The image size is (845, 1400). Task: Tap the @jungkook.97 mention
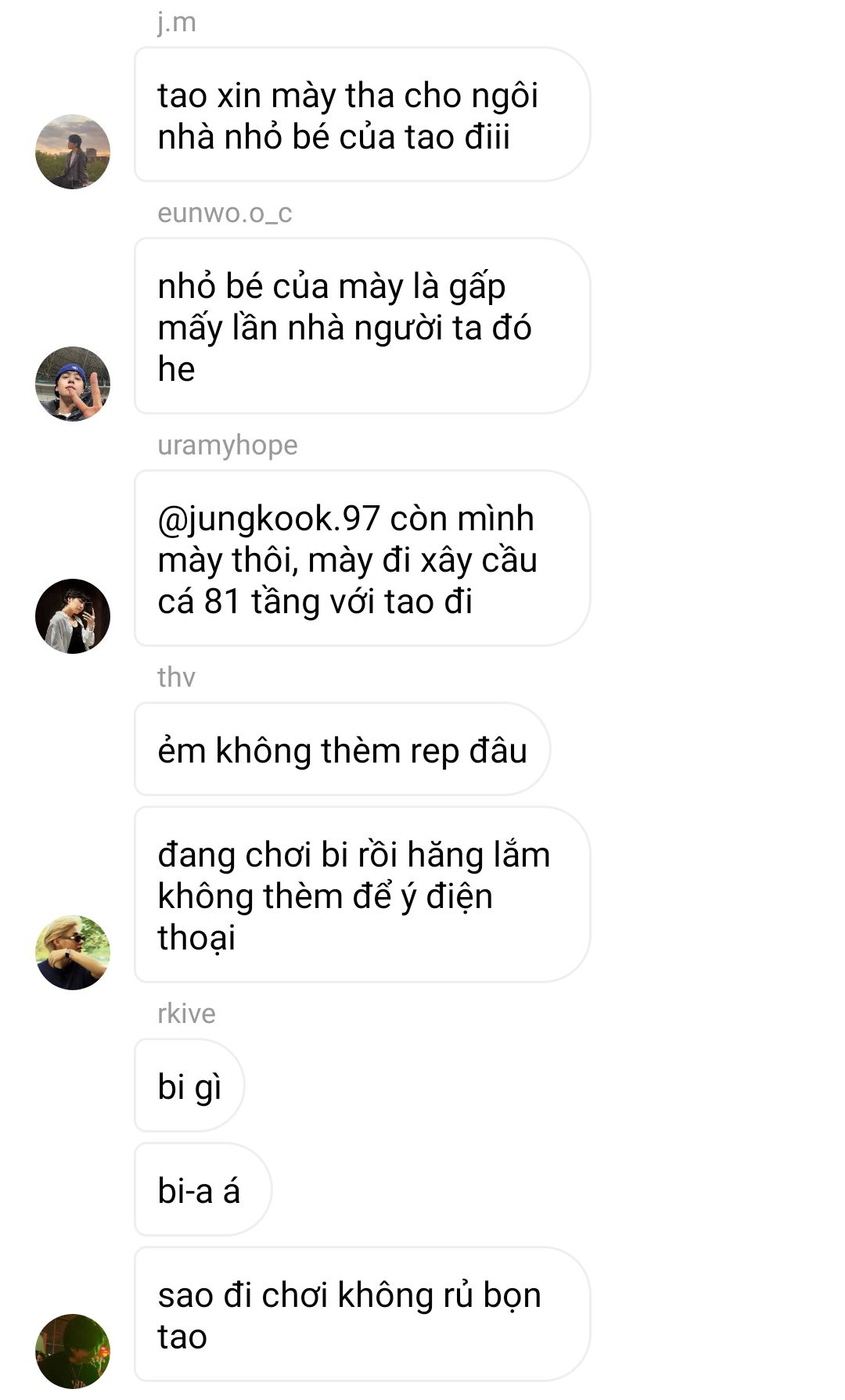click(268, 519)
